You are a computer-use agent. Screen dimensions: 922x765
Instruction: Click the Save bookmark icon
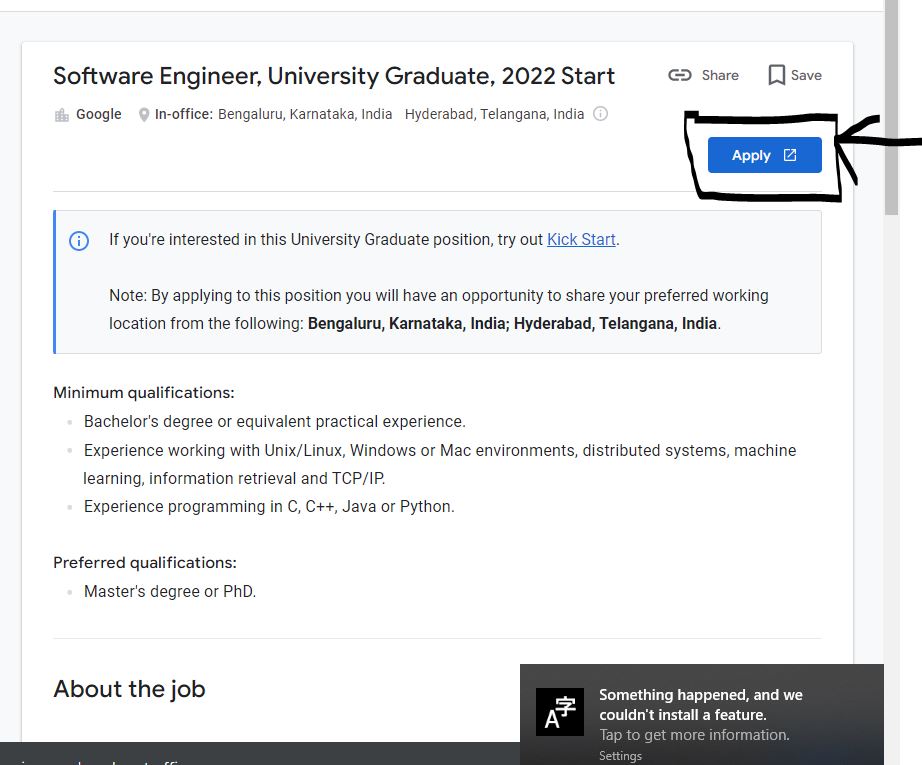(x=776, y=75)
